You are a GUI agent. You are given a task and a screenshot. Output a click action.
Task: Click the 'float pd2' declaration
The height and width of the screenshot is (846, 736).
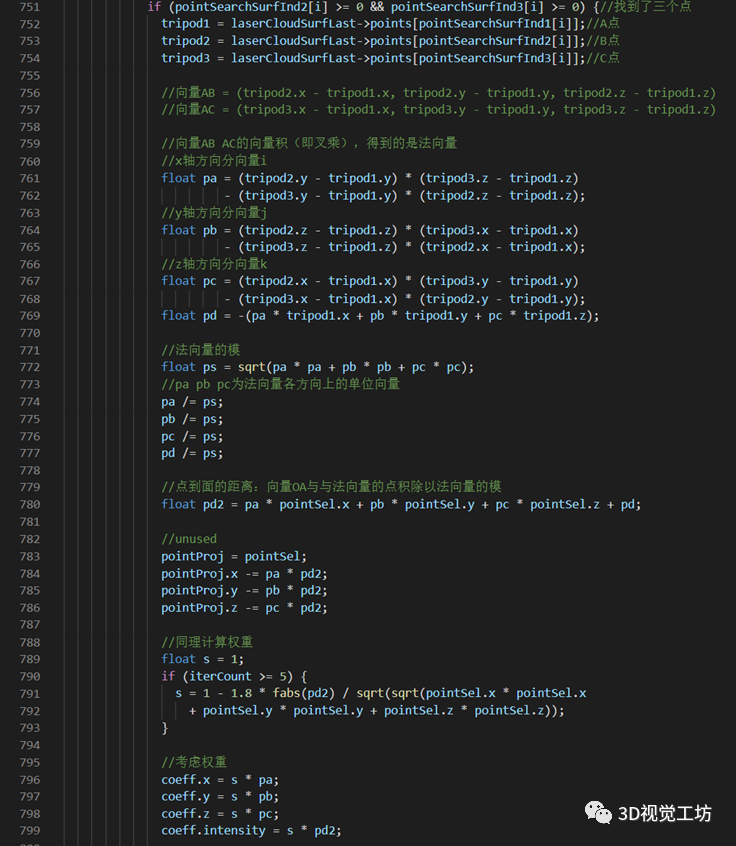[196, 504]
